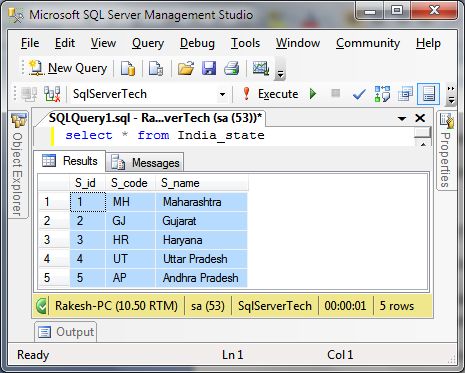Click the Analysis Services query icon
The width and height of the screenshot is (465, 373).
(156, 68)
